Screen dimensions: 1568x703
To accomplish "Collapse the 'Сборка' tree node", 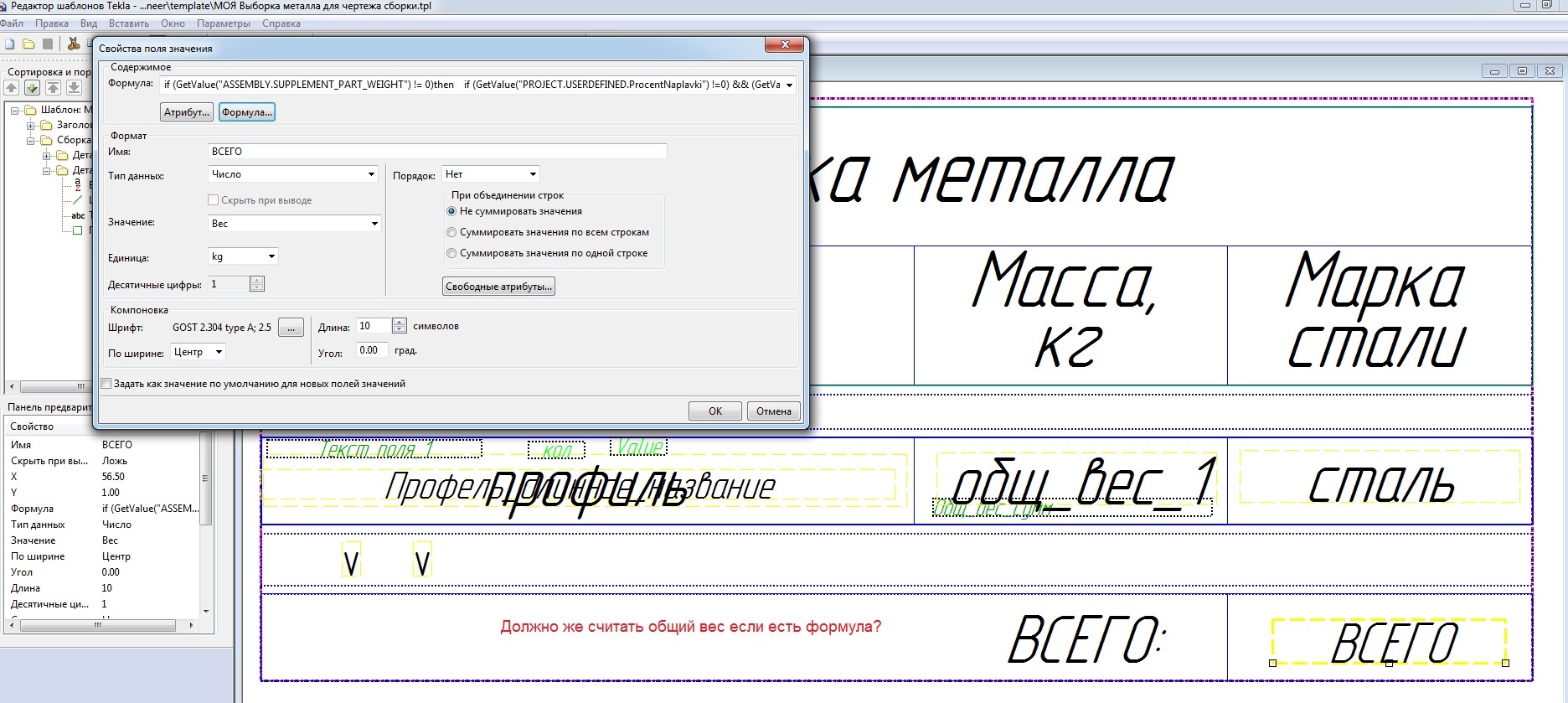I will 31,140.
